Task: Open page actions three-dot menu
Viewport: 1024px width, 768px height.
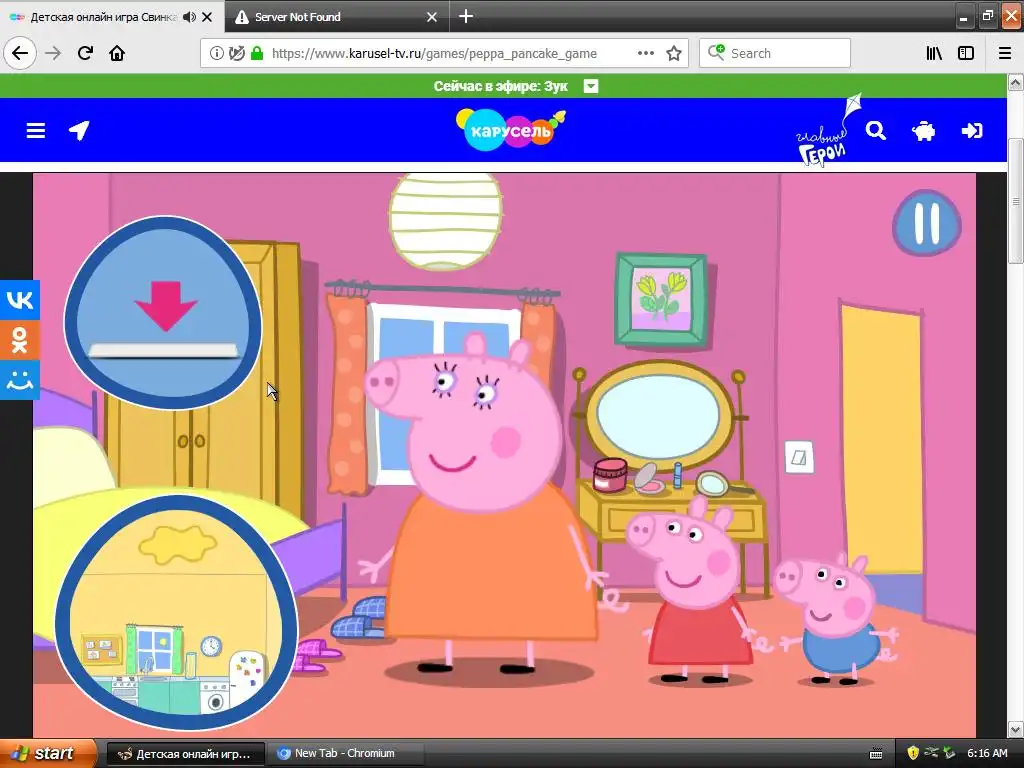Action: coord(645,53)
